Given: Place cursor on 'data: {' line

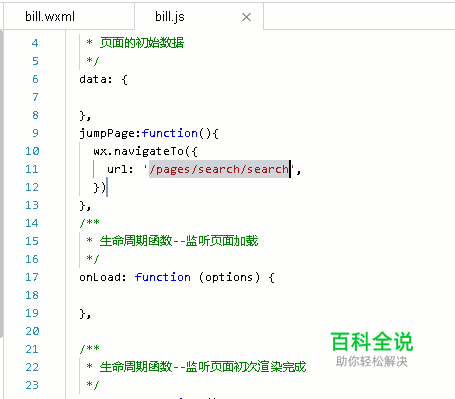Looking at the screenshot, I should 103,79.
